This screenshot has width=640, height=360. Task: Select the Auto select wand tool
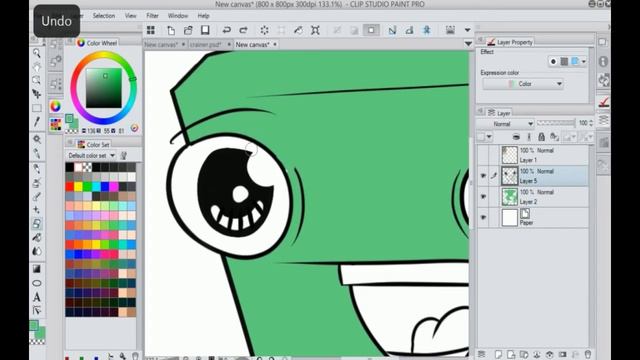tap(37, 139)
